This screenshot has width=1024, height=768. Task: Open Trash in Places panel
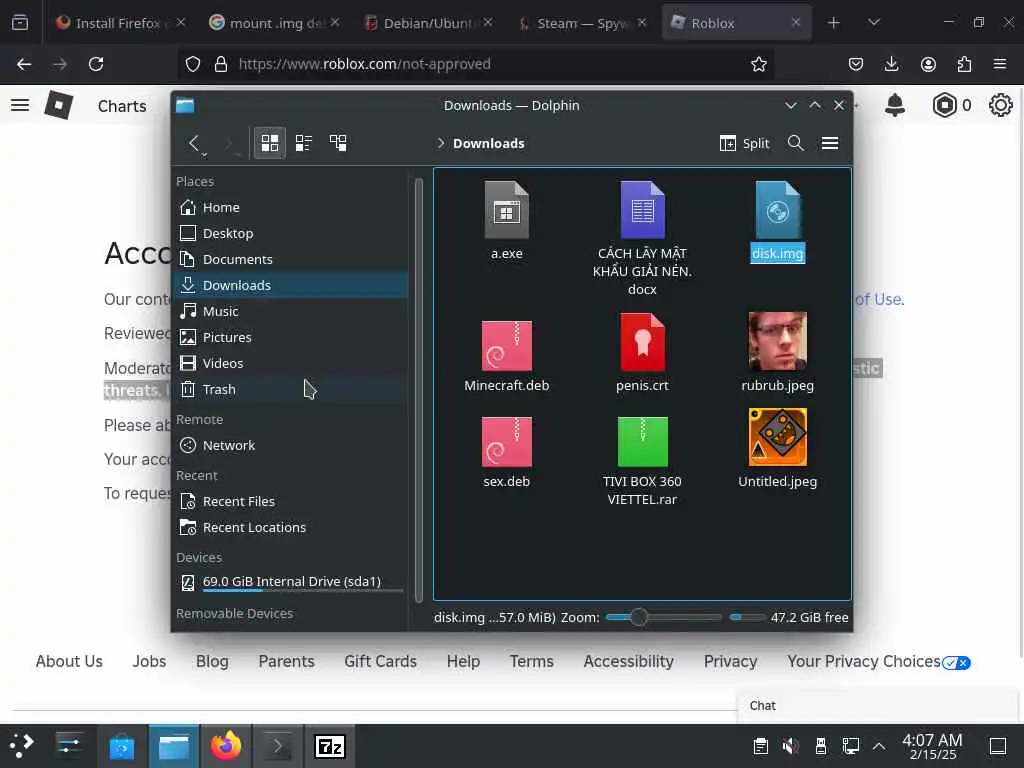291,389
